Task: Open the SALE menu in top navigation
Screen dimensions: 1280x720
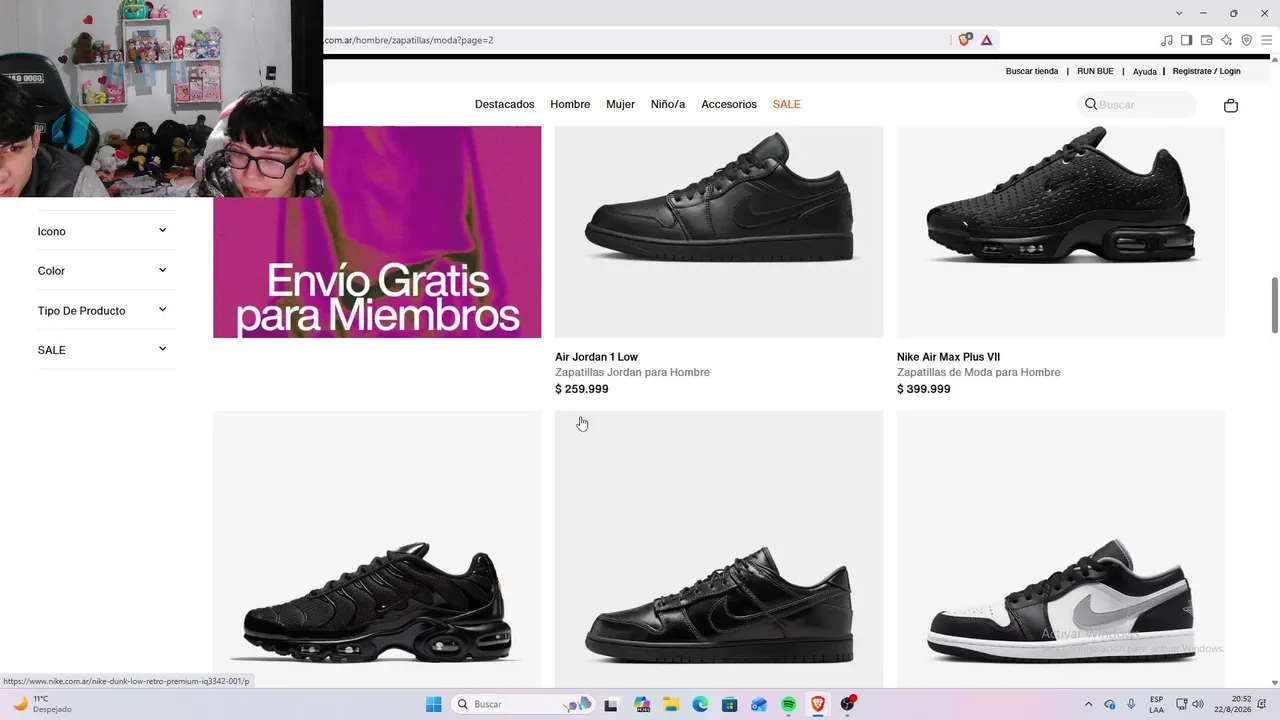Action: click(787, 104)
